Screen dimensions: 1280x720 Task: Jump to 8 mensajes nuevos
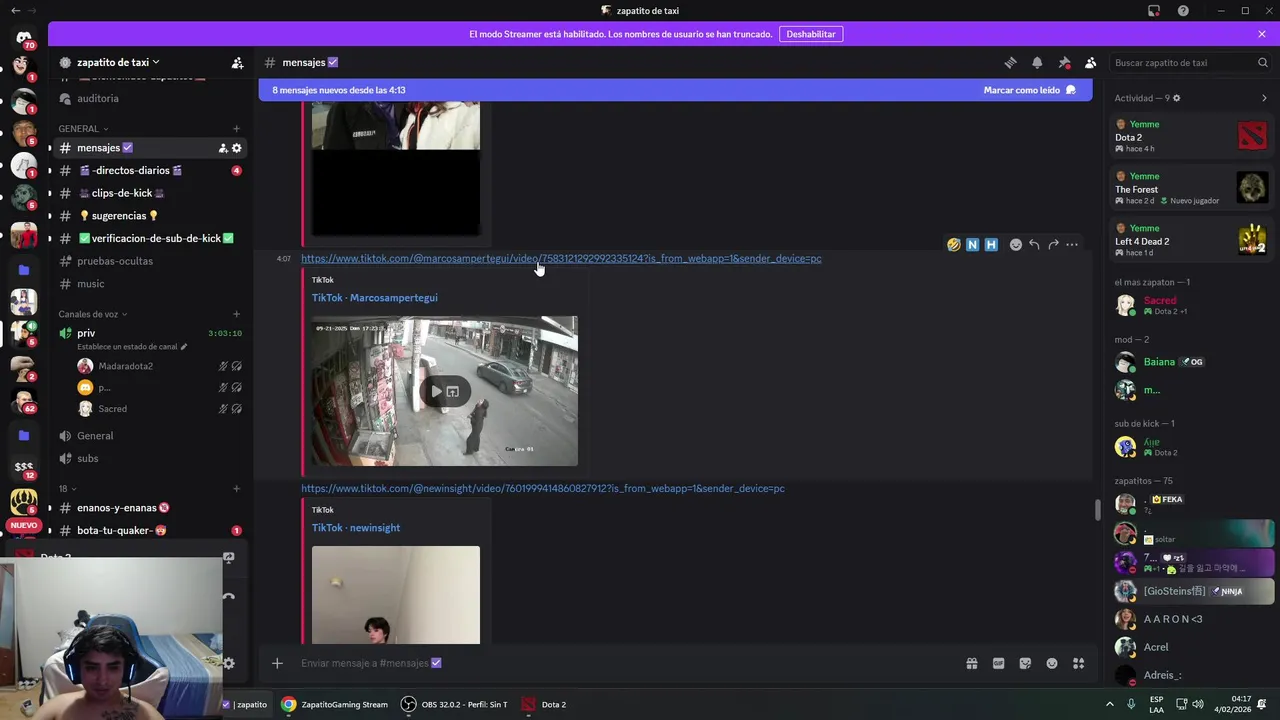pyautogui.click(x=339, y=90)
